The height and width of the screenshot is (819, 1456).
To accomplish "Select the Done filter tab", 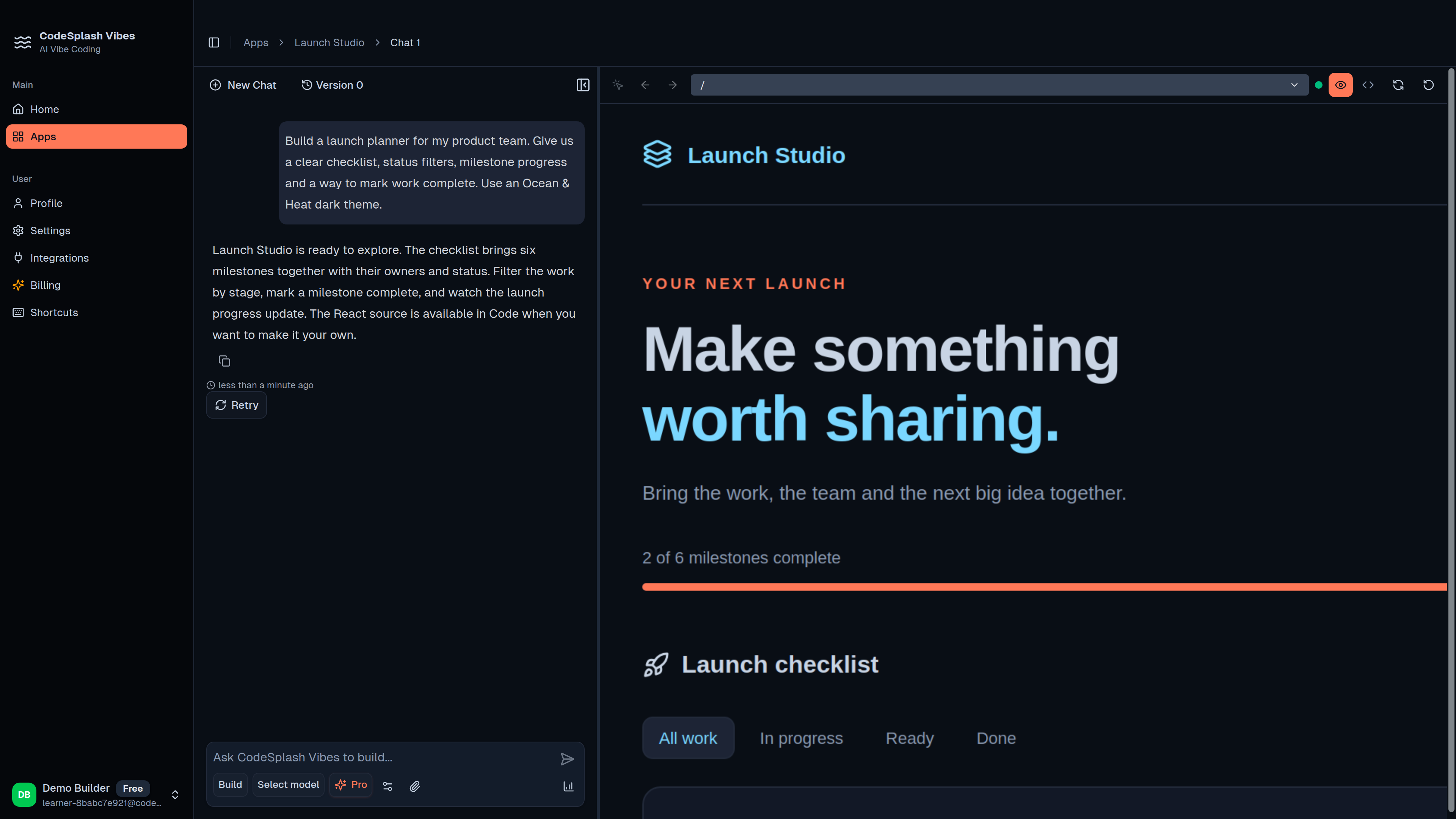I will (996, 737).
